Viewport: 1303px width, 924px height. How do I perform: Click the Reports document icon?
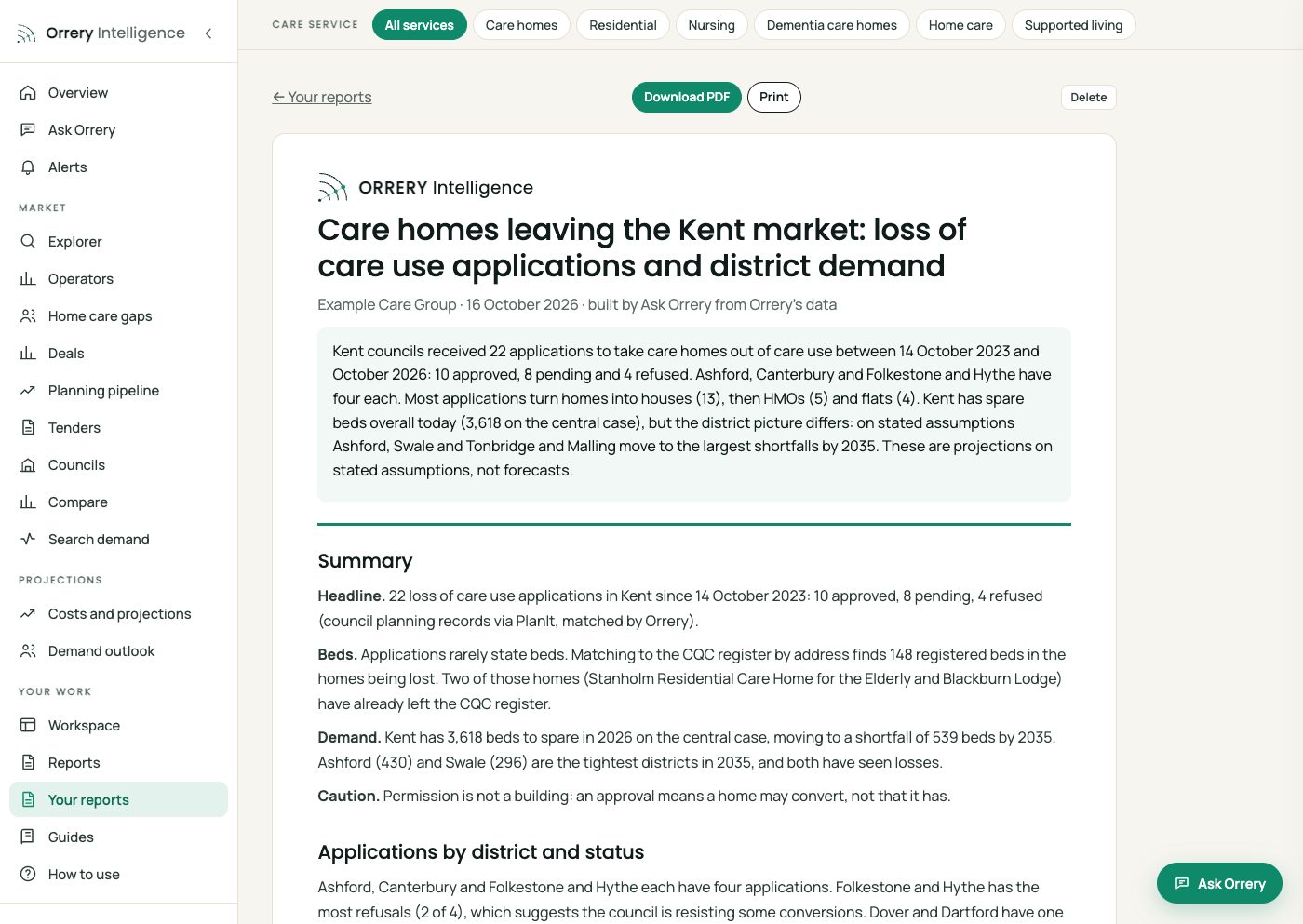28,763
